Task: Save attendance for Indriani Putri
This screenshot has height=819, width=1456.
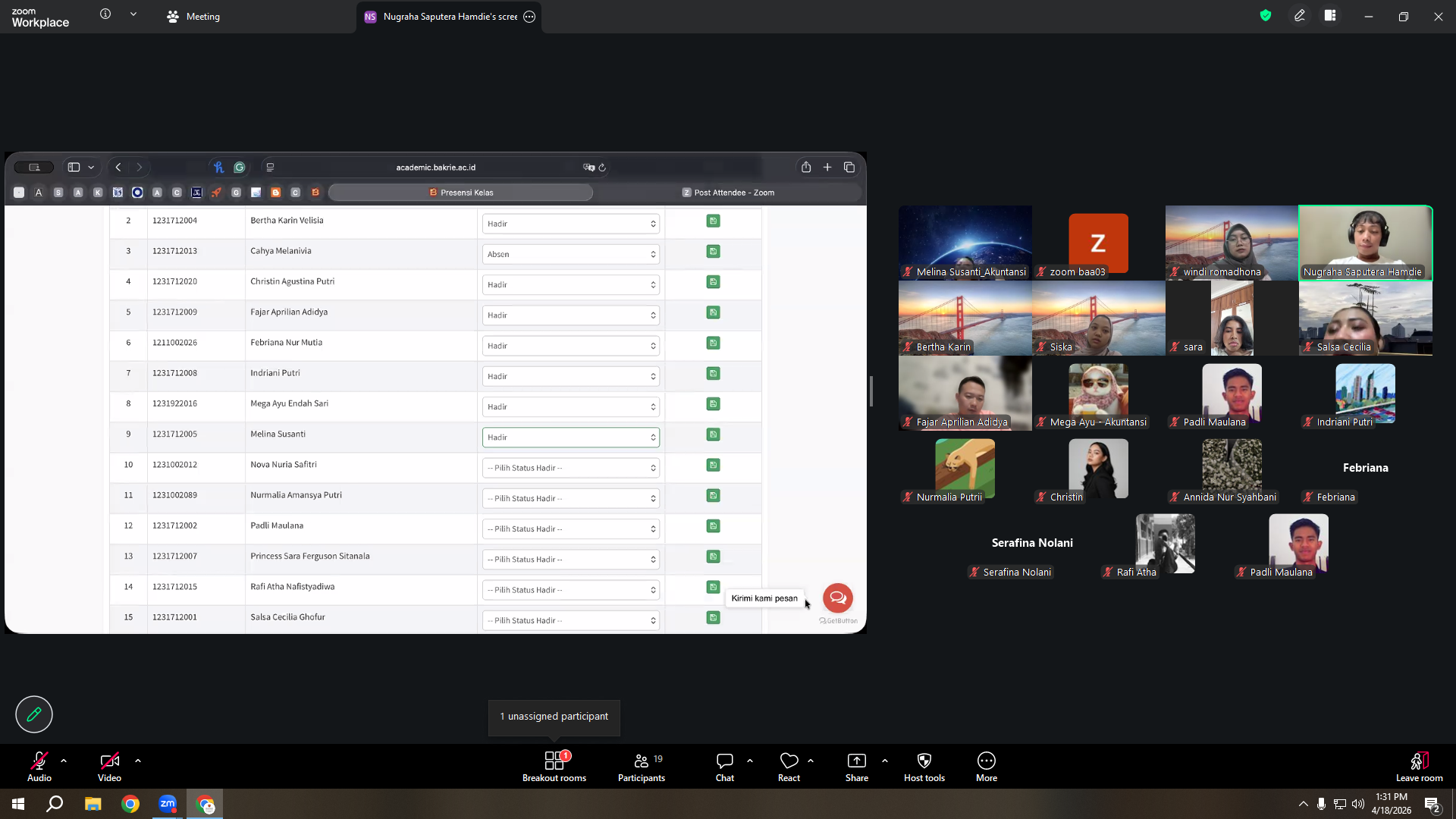Action: point(713,373)
